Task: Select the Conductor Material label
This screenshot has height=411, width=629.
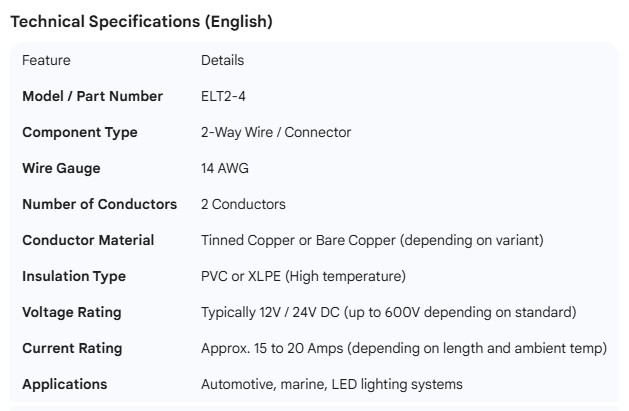Action: (x=88, y=240)
